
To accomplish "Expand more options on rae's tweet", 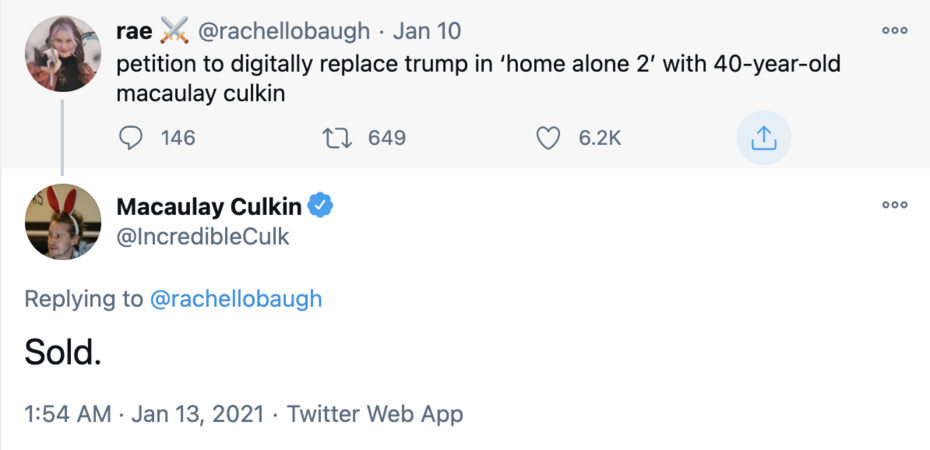I will point(894,31).
